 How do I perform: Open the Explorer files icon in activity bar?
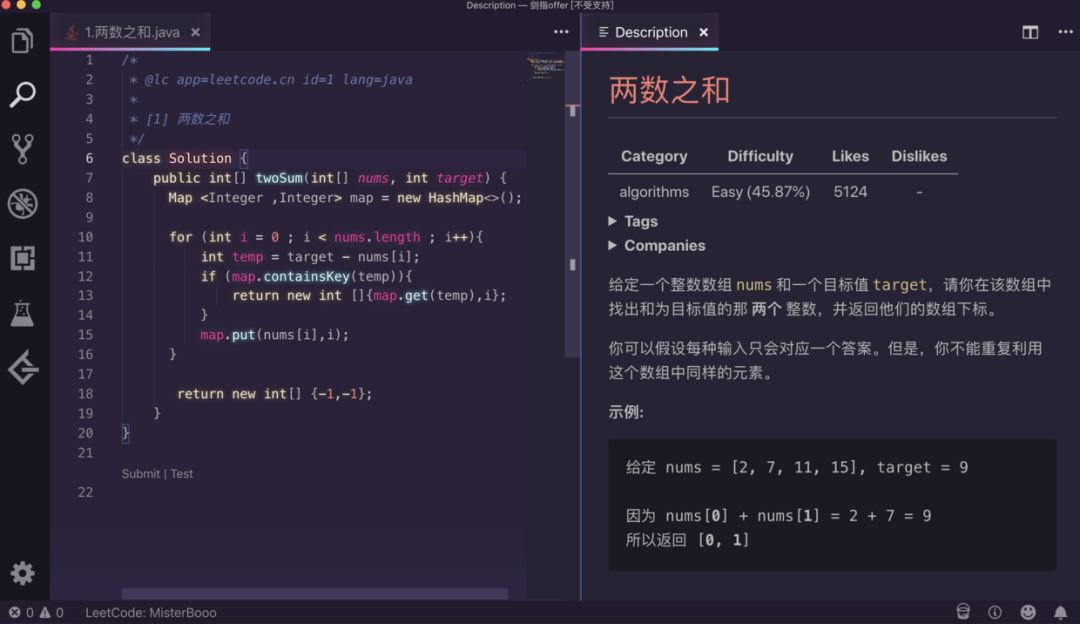point(23,41)
